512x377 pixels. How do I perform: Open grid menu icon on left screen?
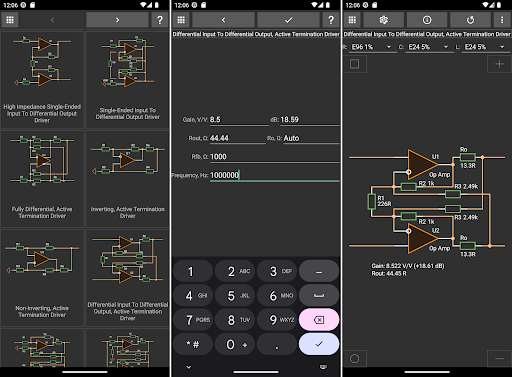(x=10, y=20)
